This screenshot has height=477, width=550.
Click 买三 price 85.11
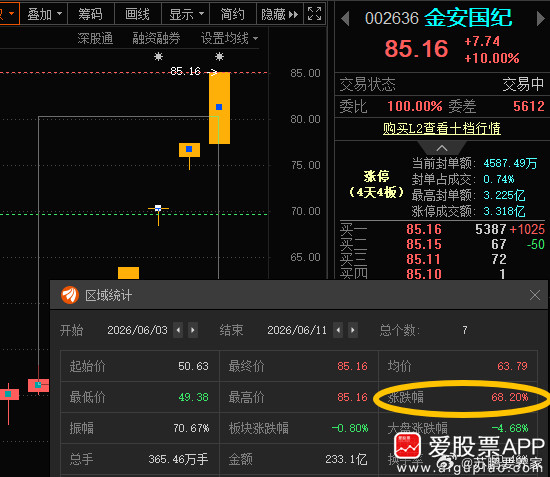pos(424,259)
